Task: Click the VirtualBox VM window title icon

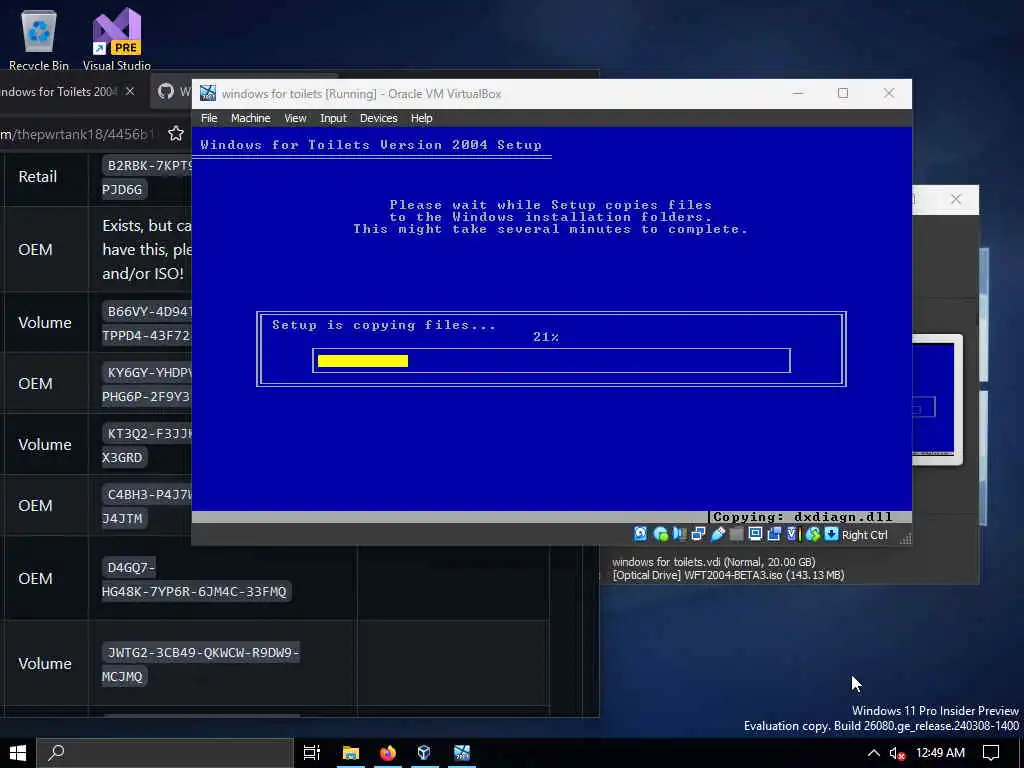Action: [x=208, y=93]
